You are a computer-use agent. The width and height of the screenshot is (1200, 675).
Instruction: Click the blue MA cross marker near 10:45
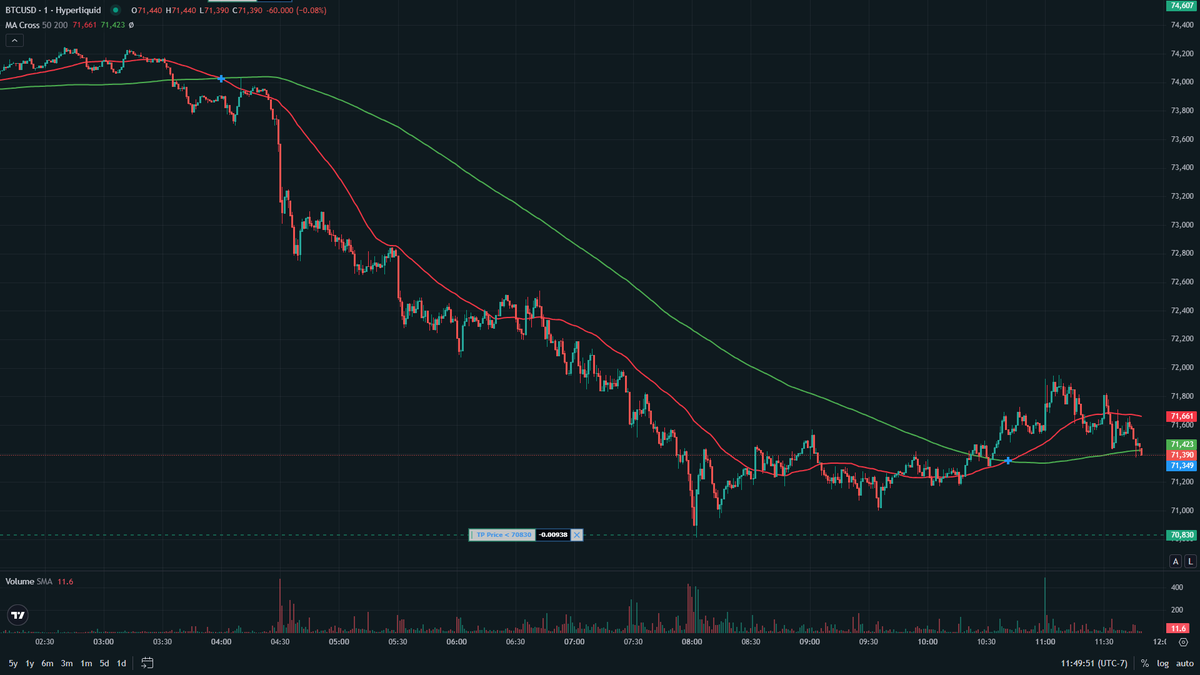1009,460
